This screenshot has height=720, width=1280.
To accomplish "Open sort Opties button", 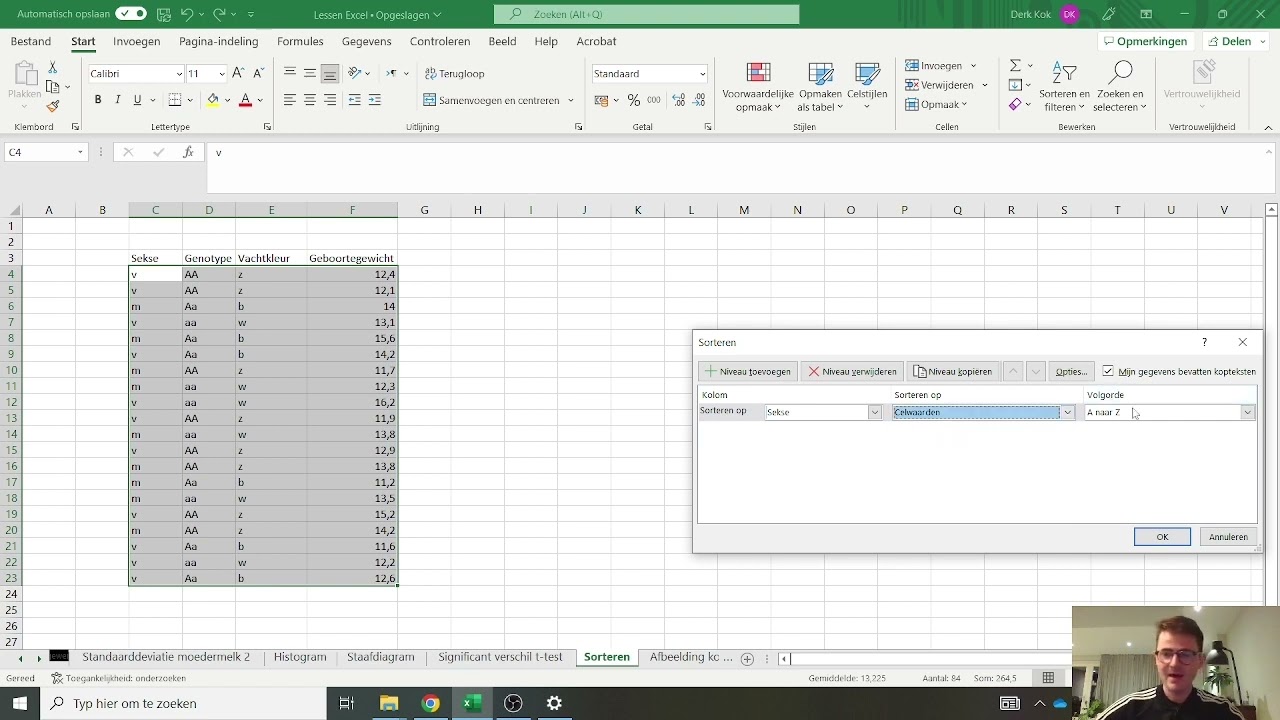I will click(x=1070, y=371).
